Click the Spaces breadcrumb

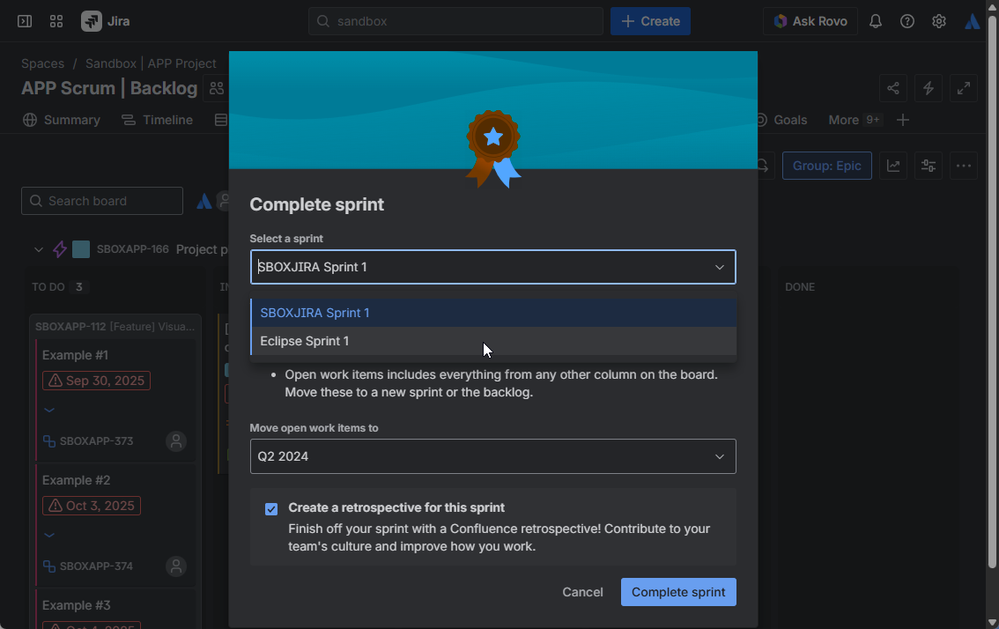click(x=43, y=64)
